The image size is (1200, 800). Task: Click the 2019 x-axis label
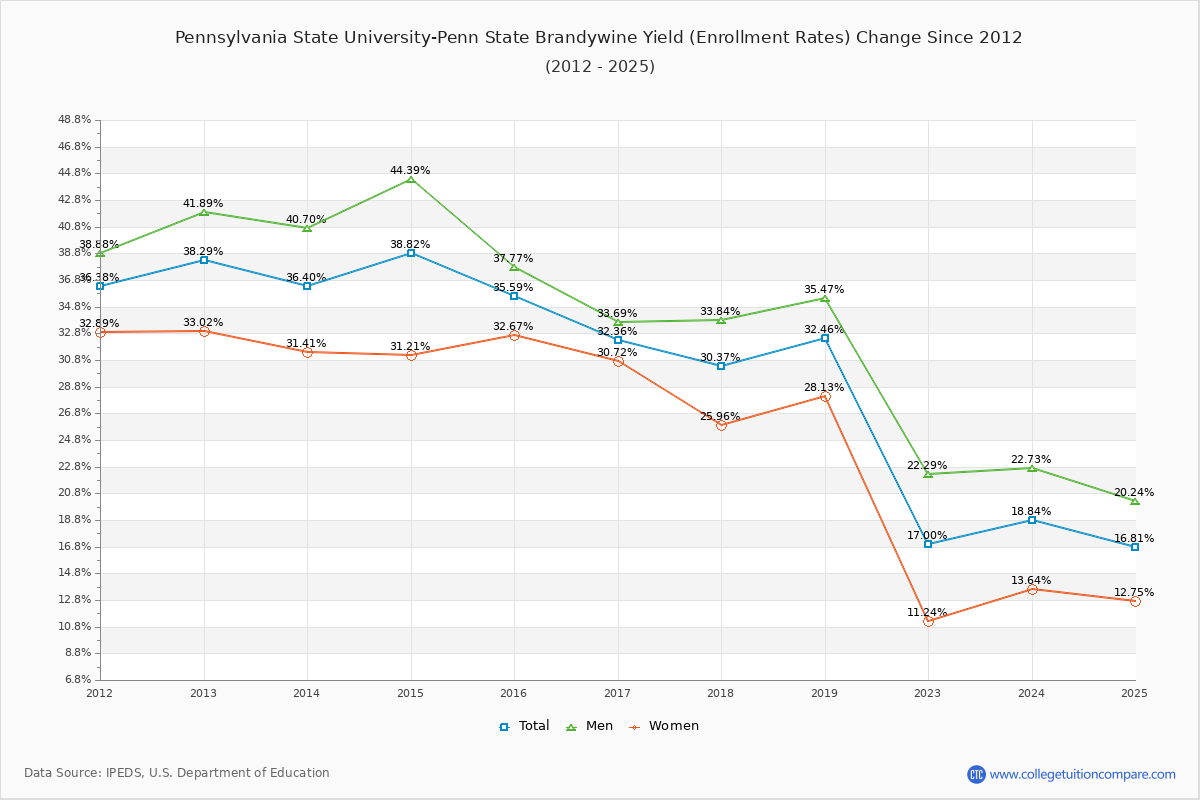click(825, 693)
